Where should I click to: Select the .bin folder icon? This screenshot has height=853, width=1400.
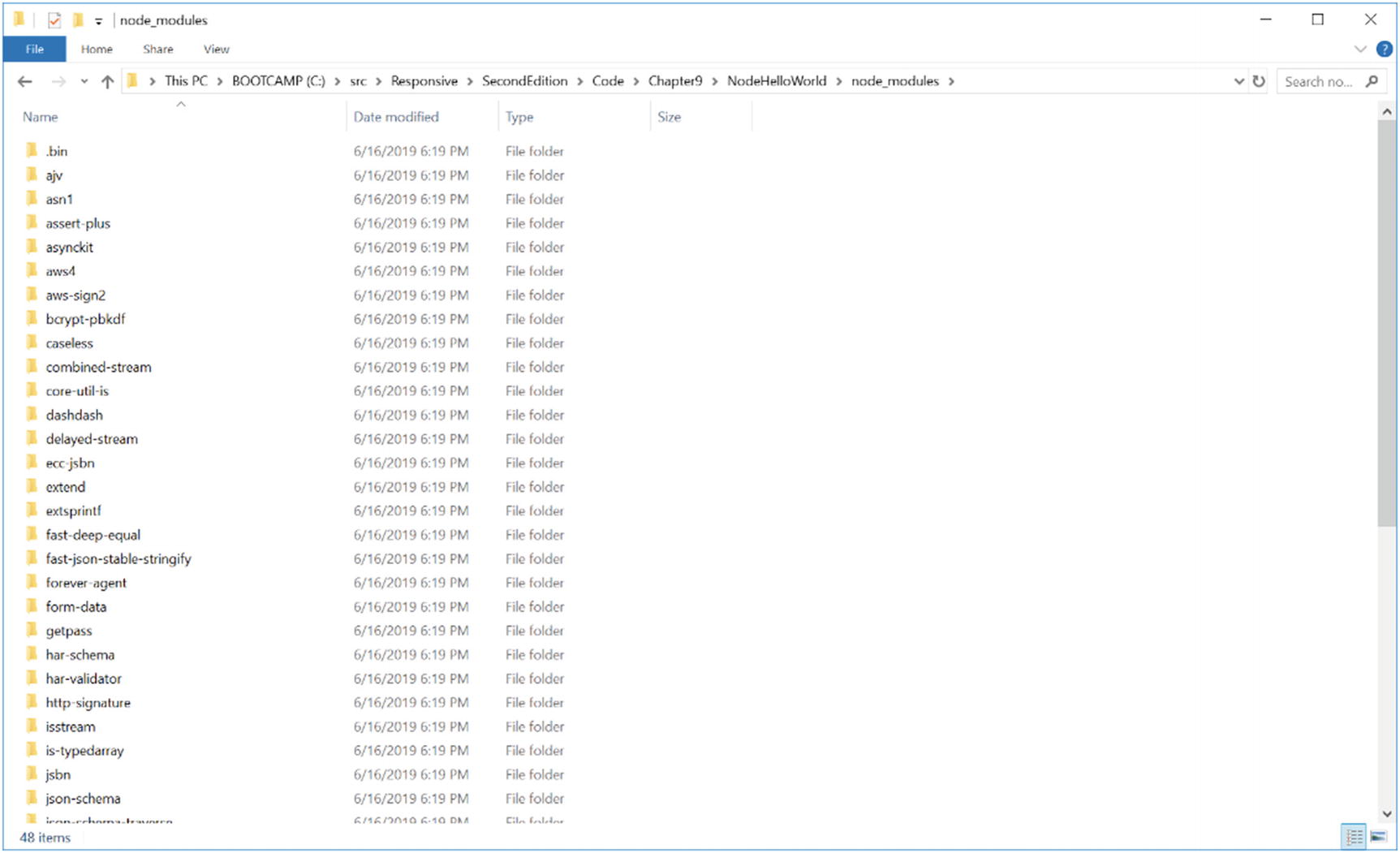click(32, 150)
